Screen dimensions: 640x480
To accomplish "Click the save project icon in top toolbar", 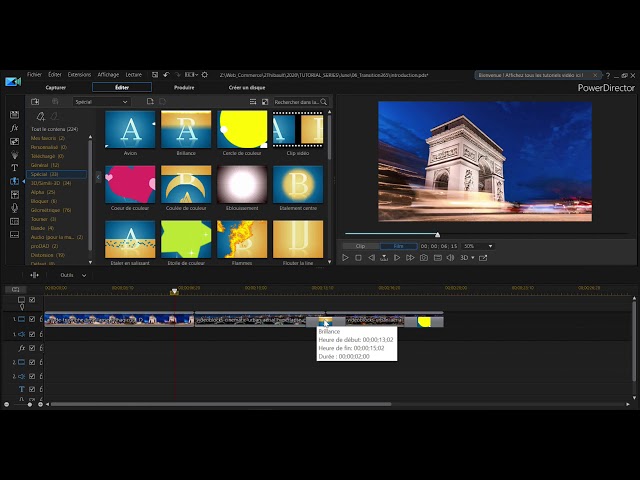I will point(155,75).
